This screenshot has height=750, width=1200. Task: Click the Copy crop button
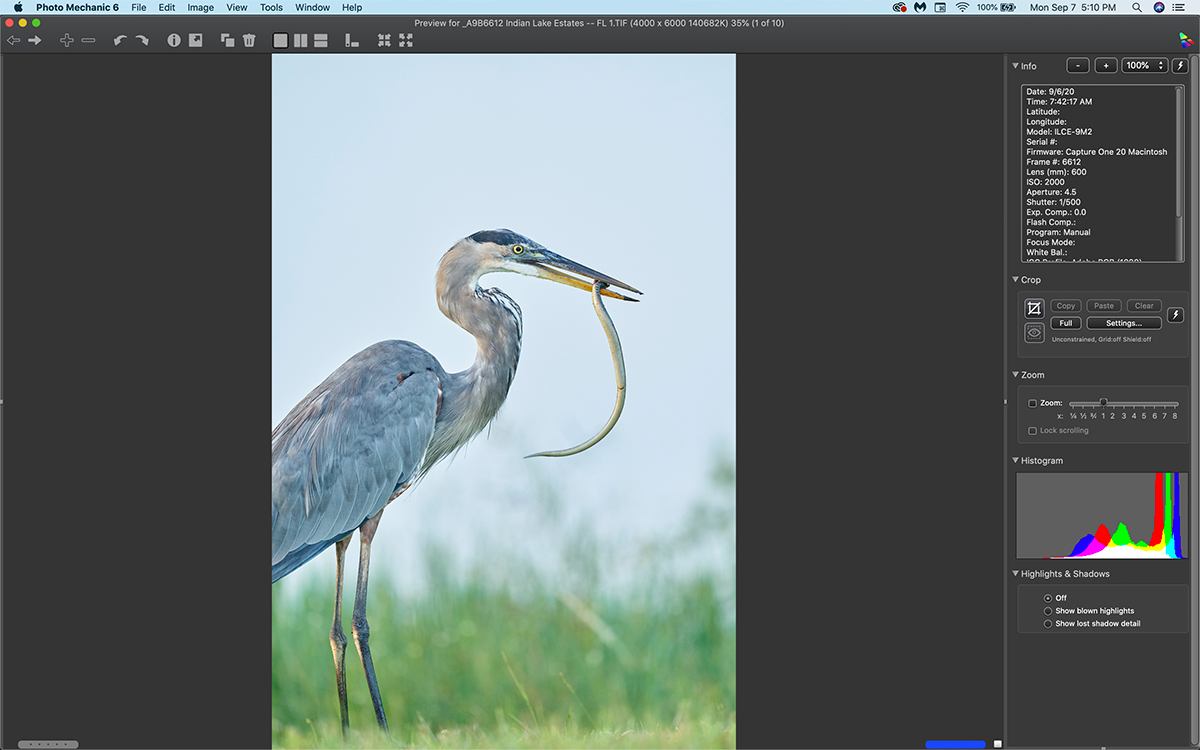[1066, 306]
